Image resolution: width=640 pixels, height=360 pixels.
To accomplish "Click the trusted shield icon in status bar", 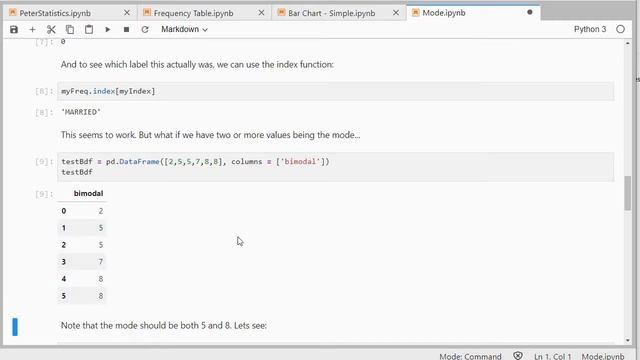I will [x=518, y=356].
